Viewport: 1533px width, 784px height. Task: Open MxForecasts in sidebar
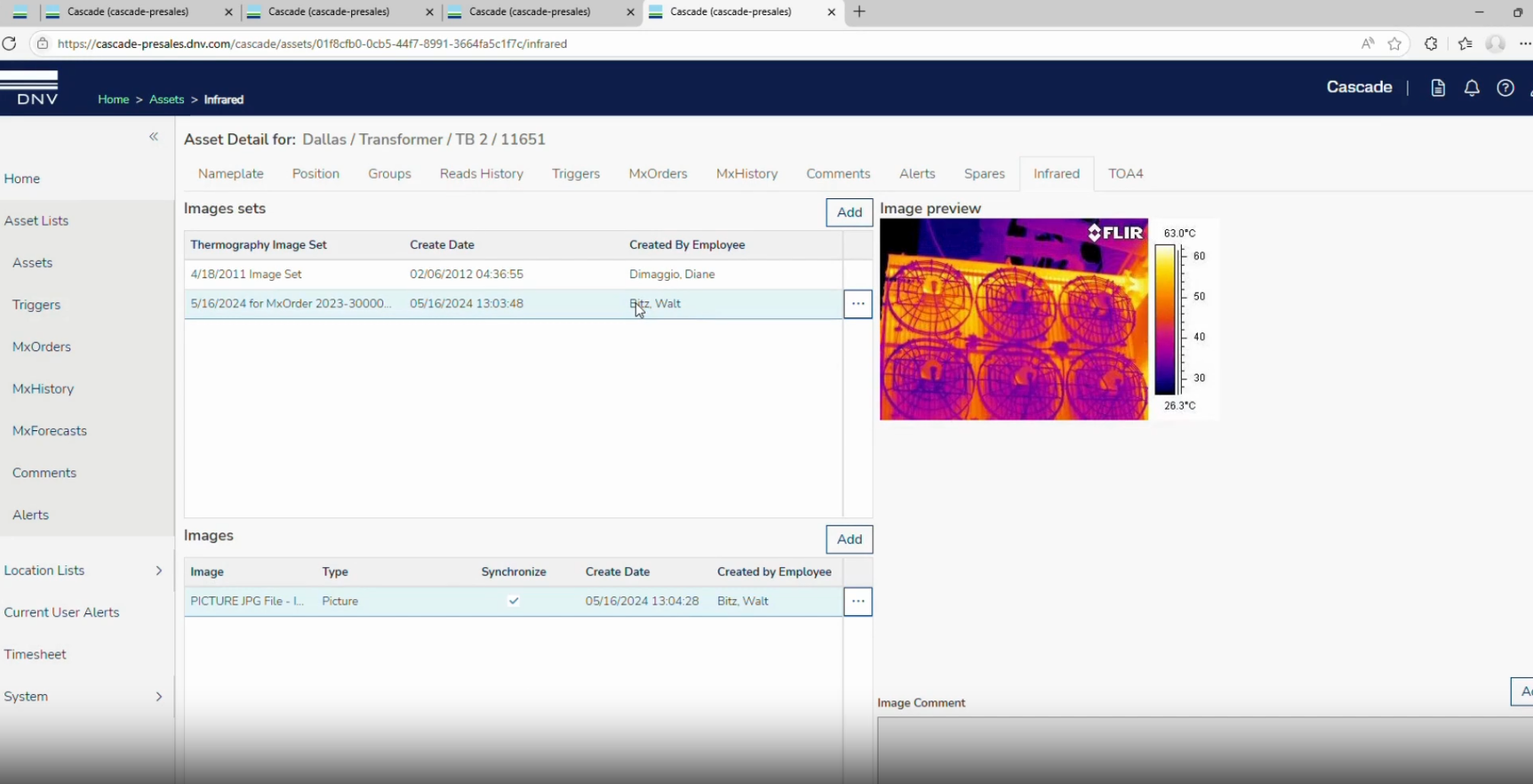pyautogui.click(x=50, y=431)
